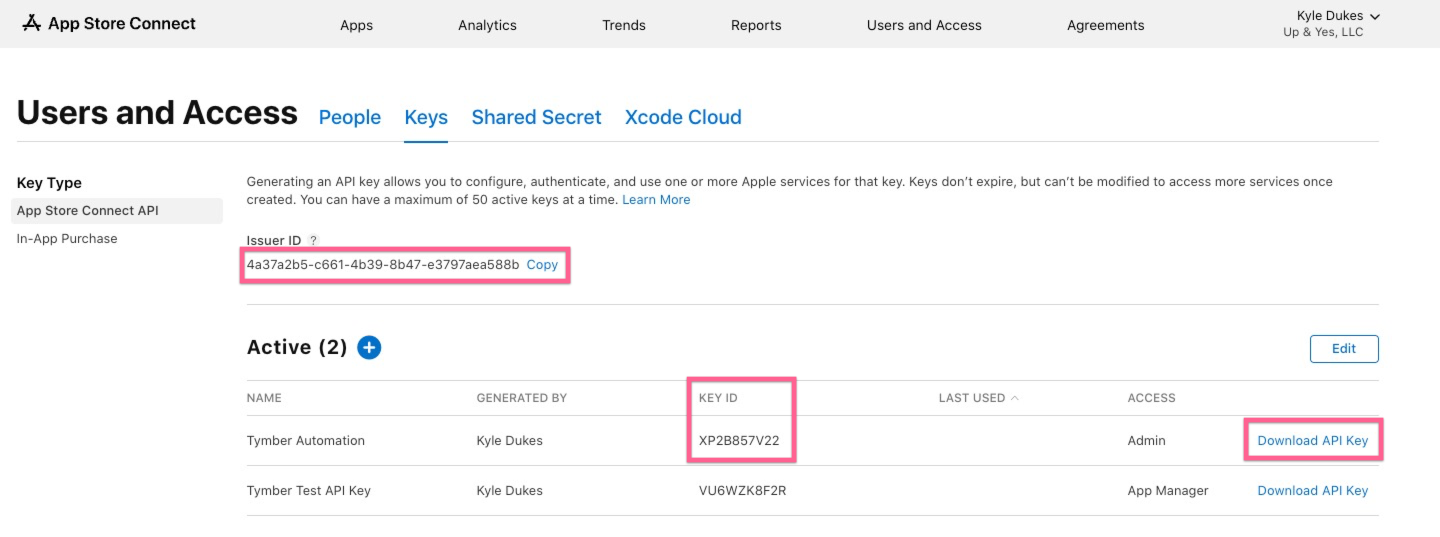The image size is (1440, 537).
Task: Download API Key for Tymber Automation
Action: coord(1312,441)
